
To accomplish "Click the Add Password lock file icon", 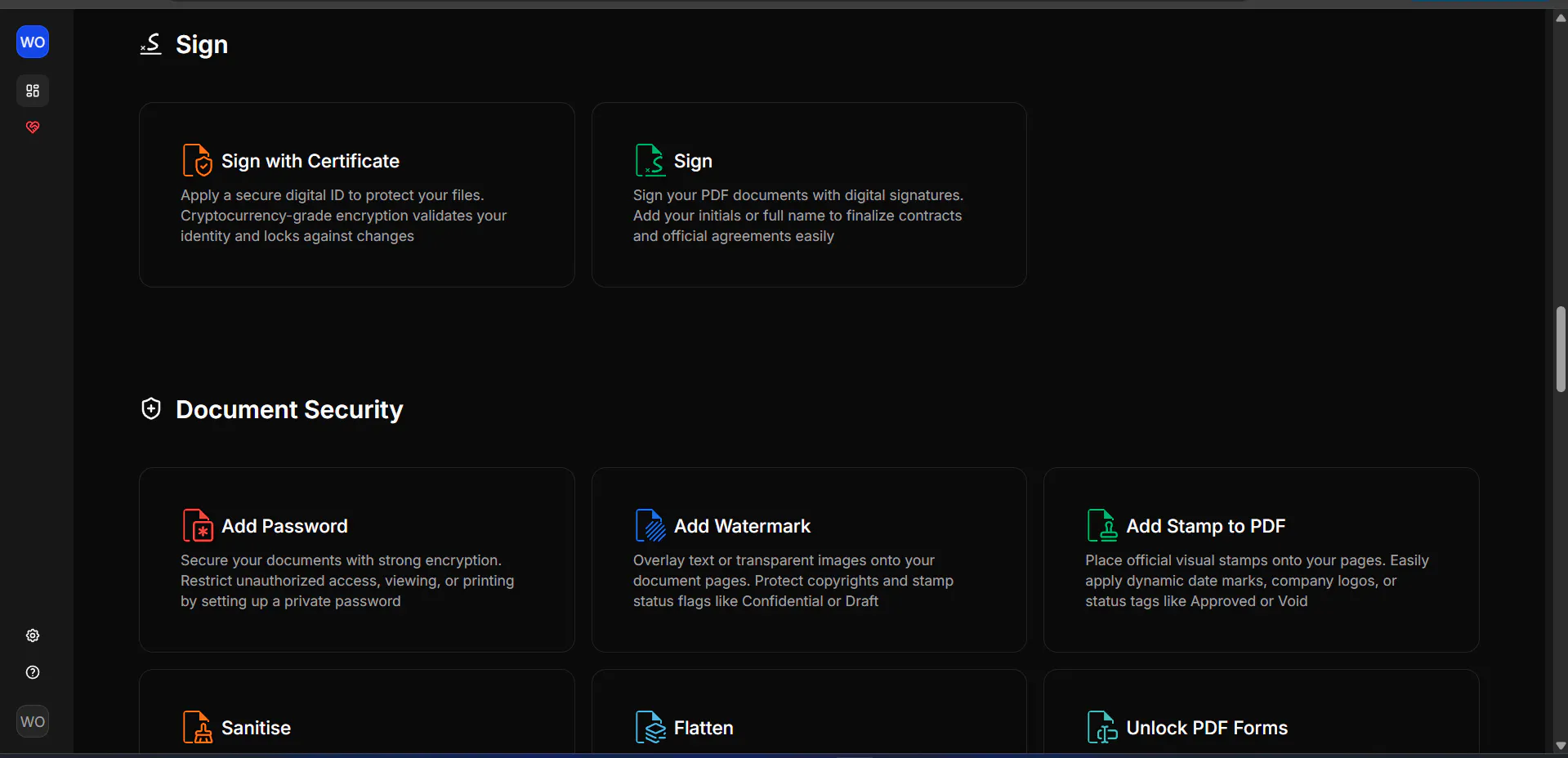I will (197, 525).
